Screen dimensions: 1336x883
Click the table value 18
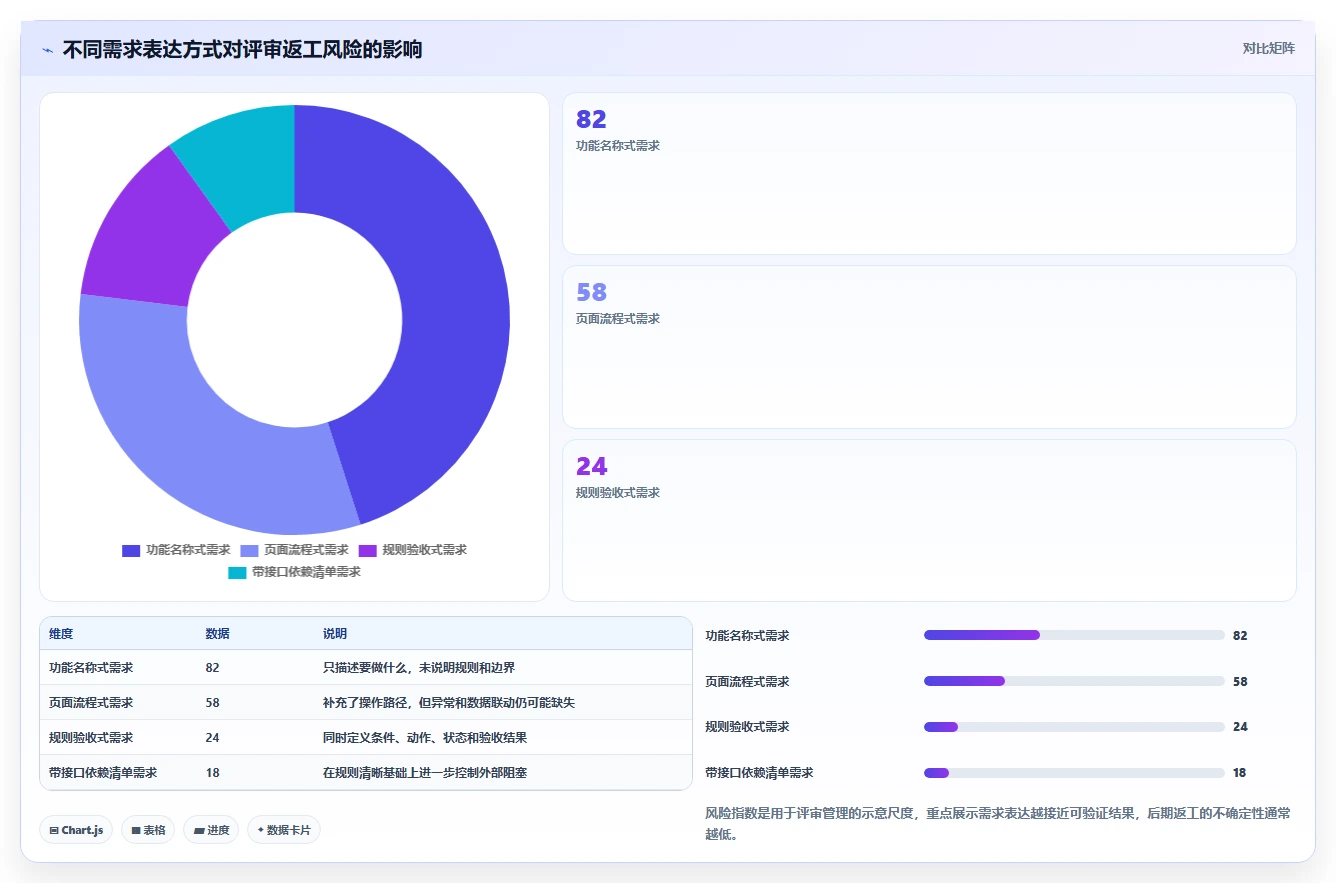click(x=212, y=773)
